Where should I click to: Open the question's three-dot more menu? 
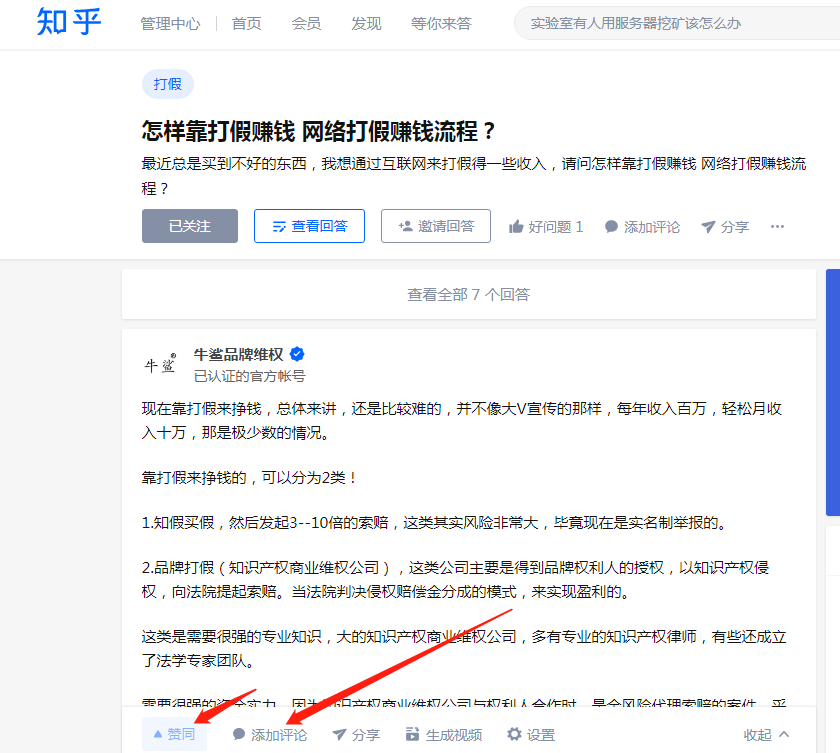point(777,227)
